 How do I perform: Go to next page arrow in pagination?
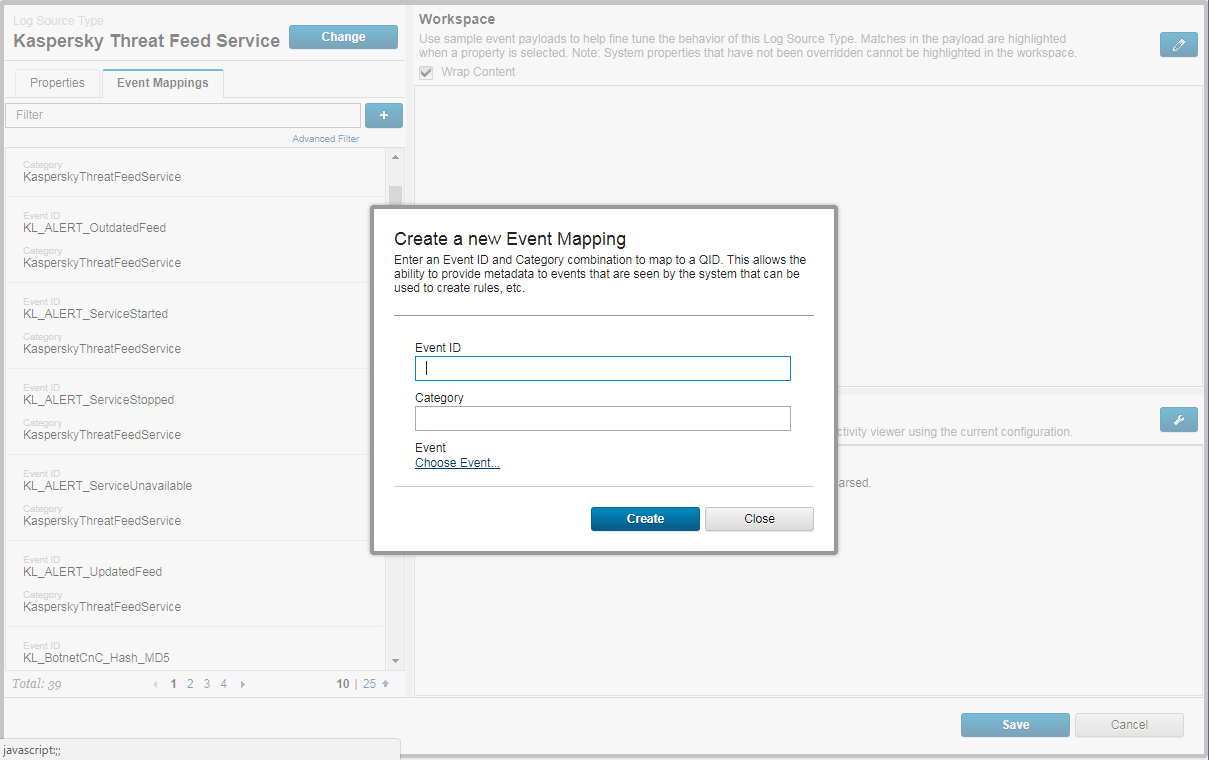(x=242, y=685)
